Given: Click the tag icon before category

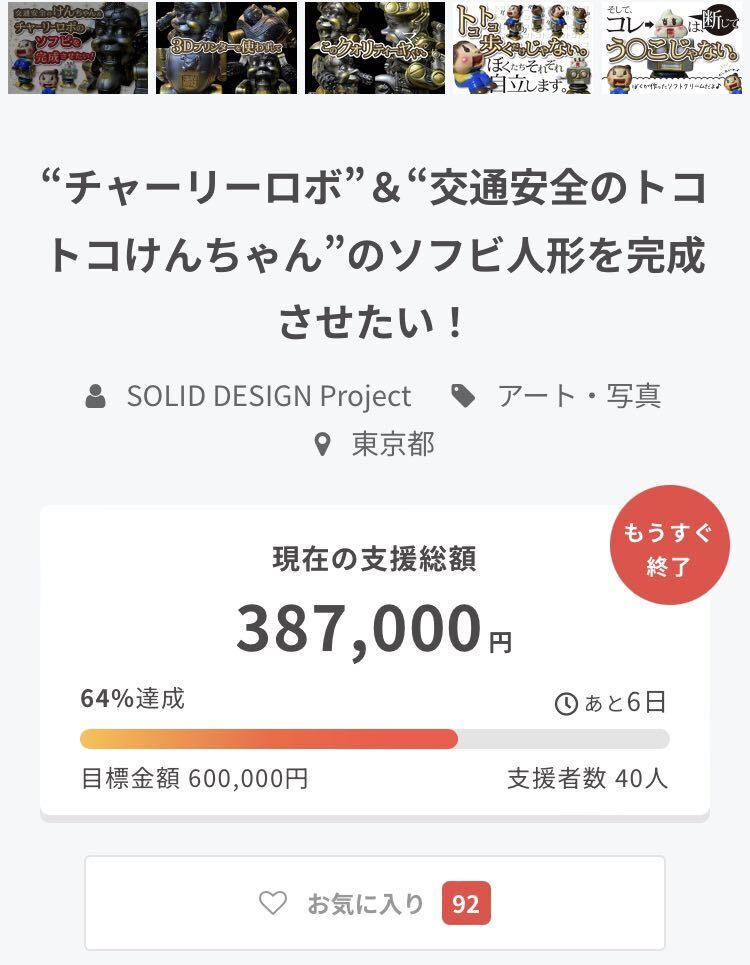Looking at the screenshot, I should click(463, 396).
